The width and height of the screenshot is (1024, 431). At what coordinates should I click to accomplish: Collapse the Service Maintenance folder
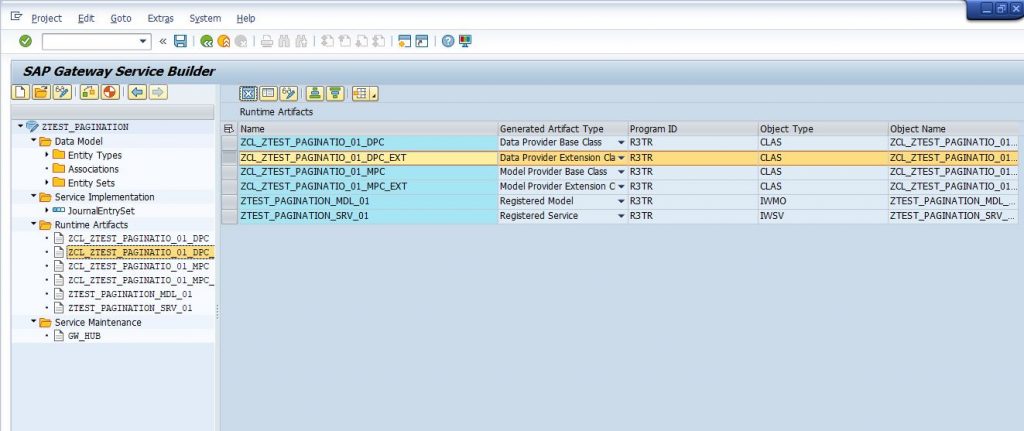33,322
